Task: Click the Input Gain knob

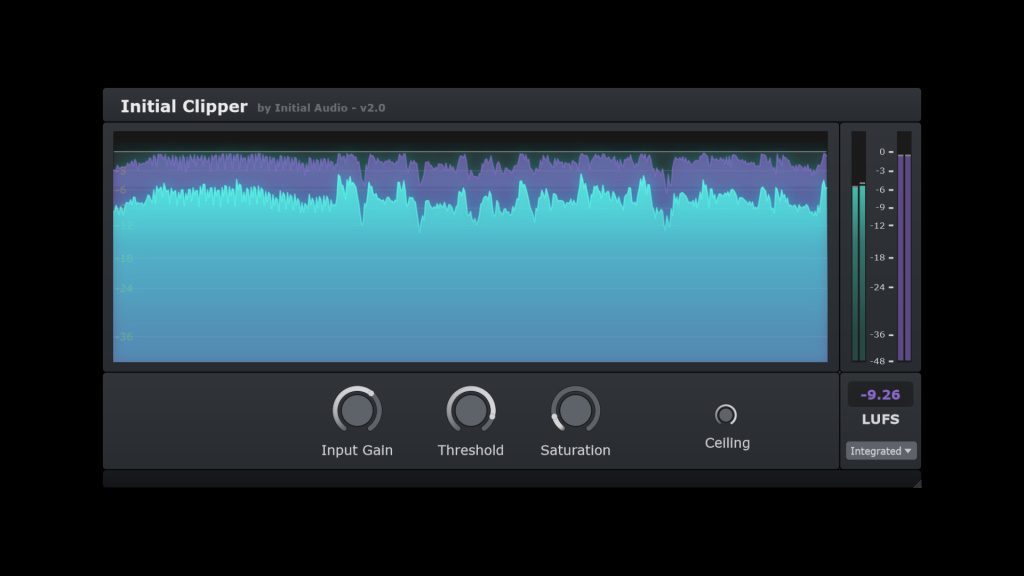Action: click(x=357, y=410)
